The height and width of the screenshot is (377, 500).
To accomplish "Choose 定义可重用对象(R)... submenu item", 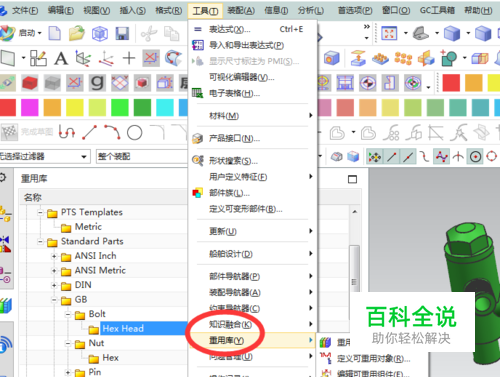I will pos(373,359).
